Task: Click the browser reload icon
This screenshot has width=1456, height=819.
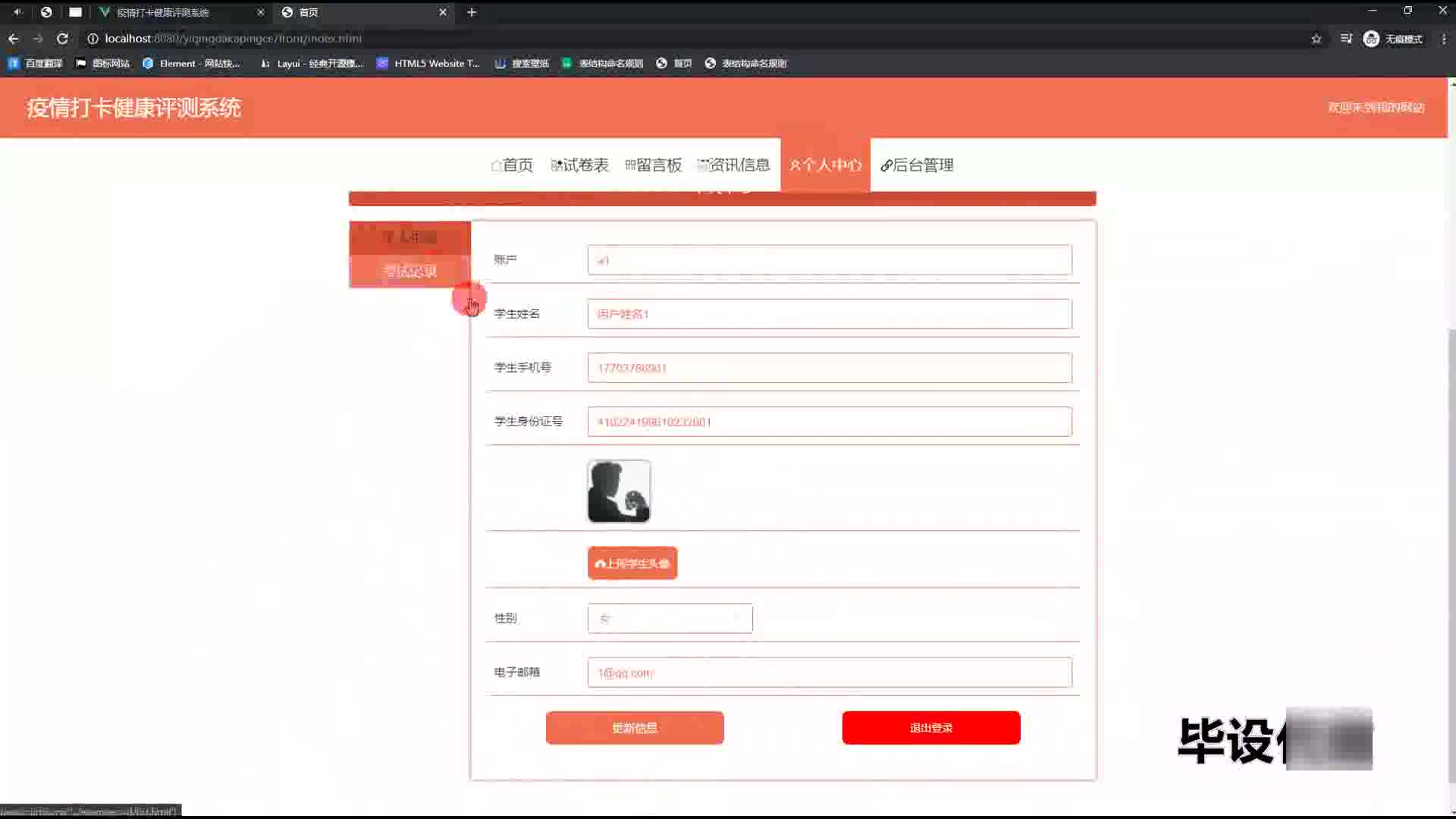Action: click(62, 39)
